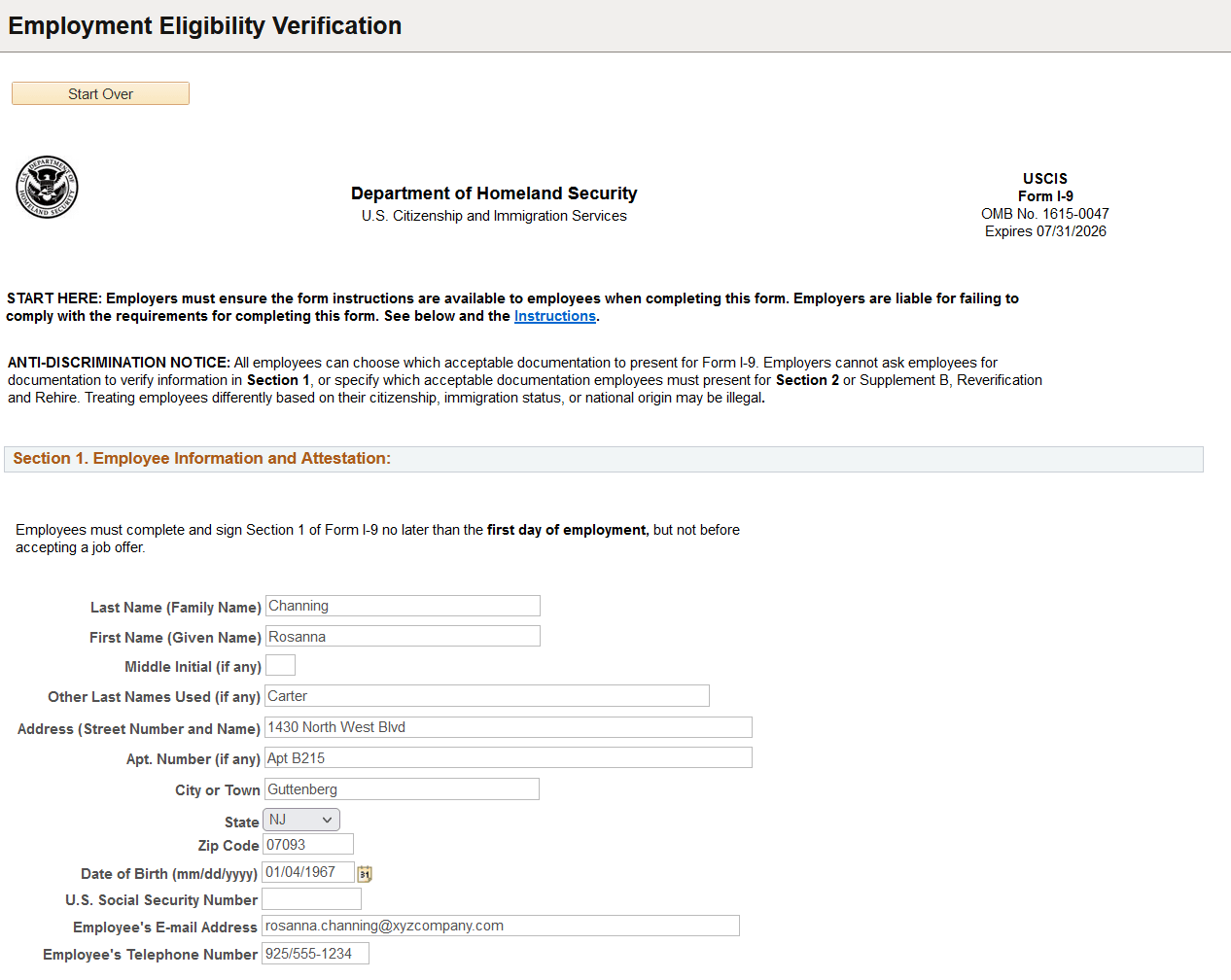Open the State dropdown showing NJ
This screenshot has width=1231, height=980.
(x=300, y=819)
